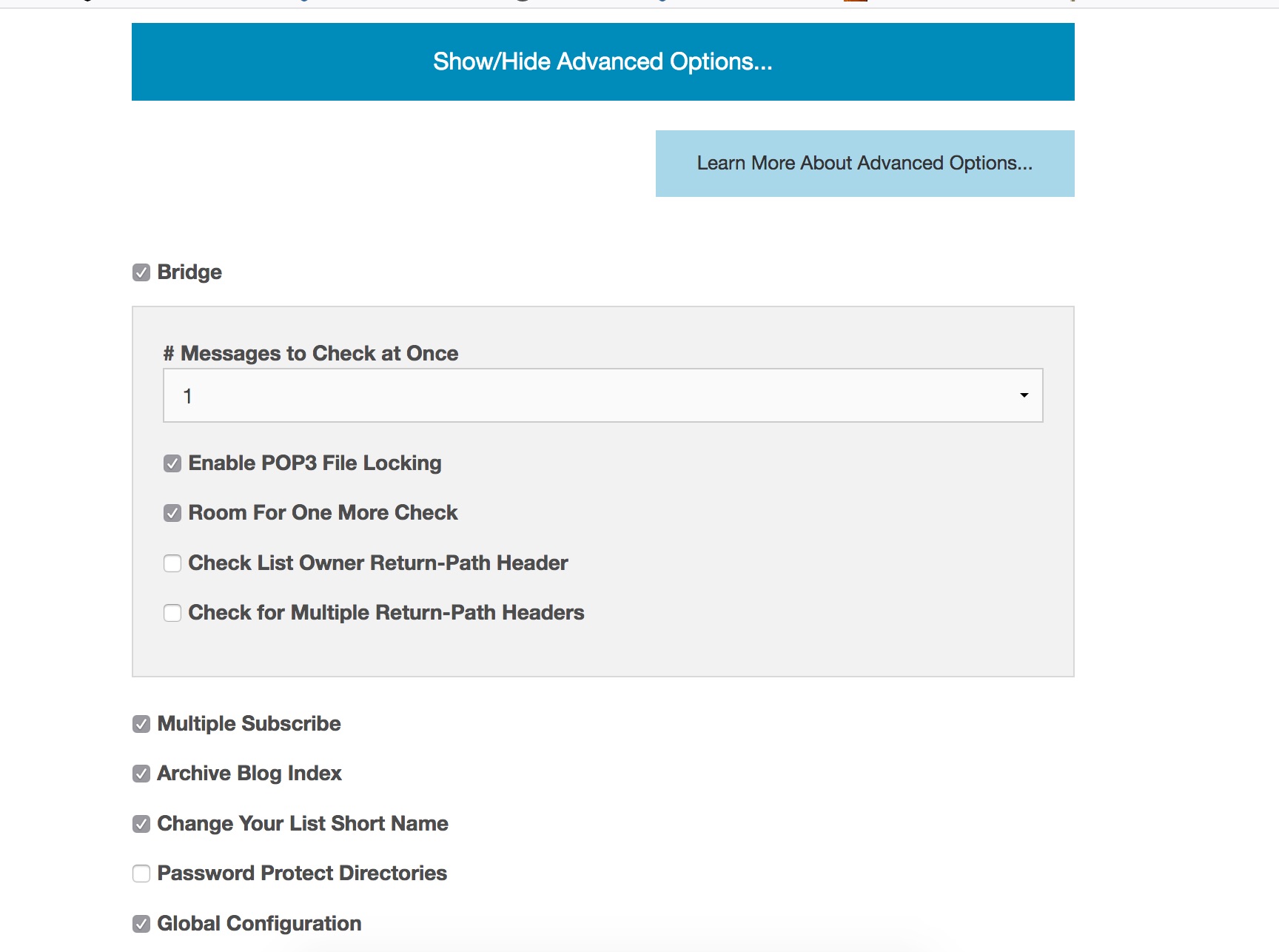
Task: Uncheck the Bridge checkbox
Action: click(141, 272)
